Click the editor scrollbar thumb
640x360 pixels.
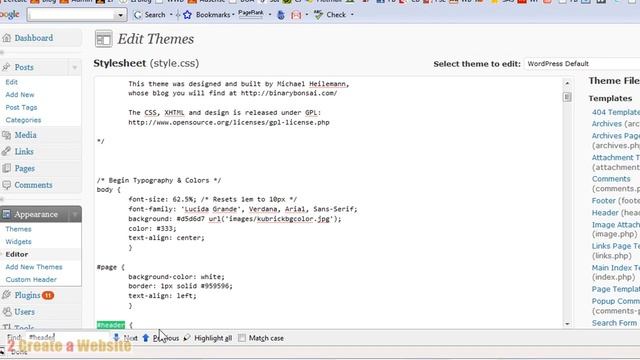pyautogui.click(x=567, y=97)
